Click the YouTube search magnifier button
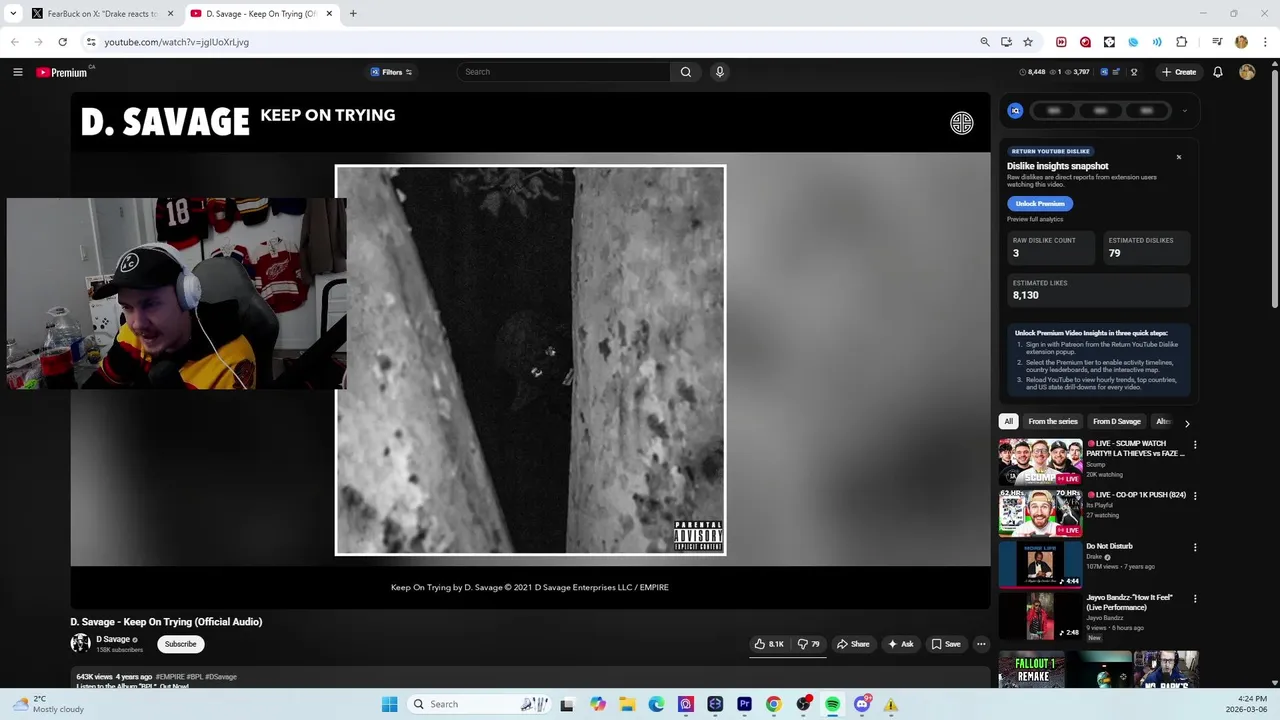 (x=686, y=72)
